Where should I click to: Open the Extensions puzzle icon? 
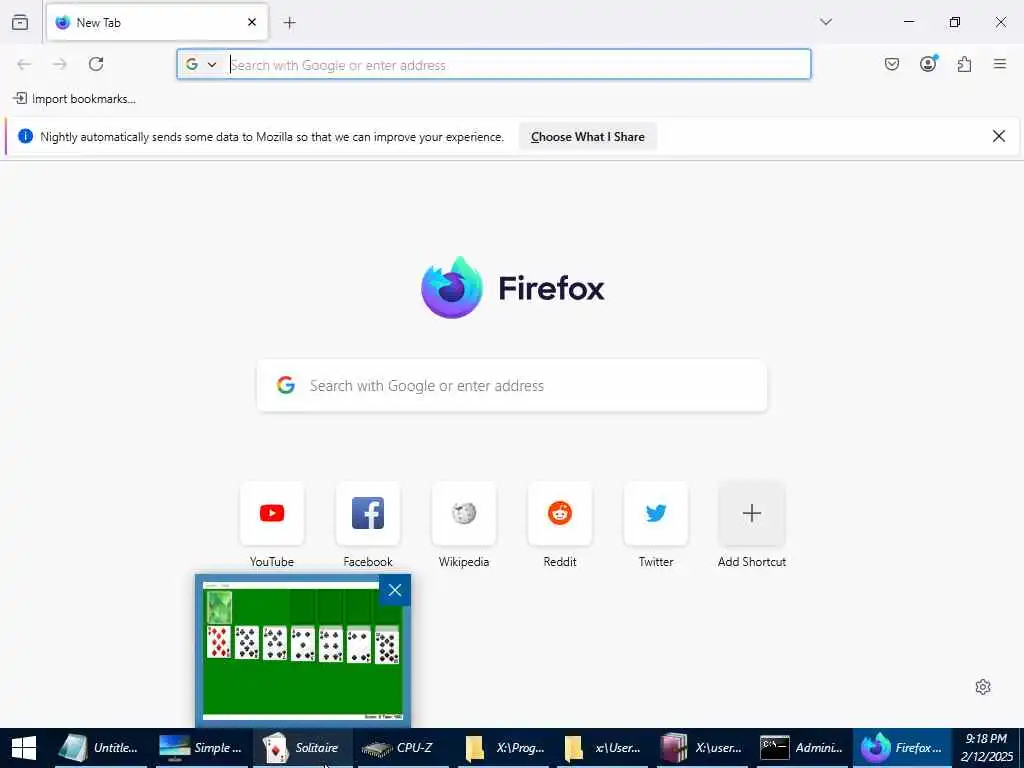coord(964,64)
